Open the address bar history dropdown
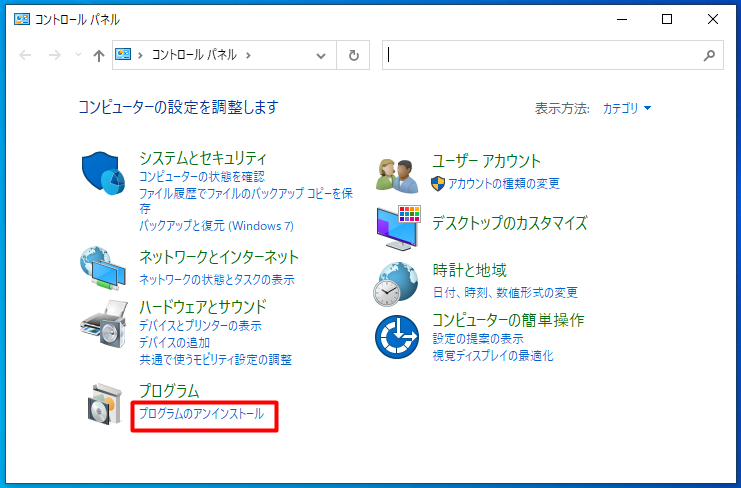This screenshot has height=488, width=741. pyautogui.click(x=321, y=56)
